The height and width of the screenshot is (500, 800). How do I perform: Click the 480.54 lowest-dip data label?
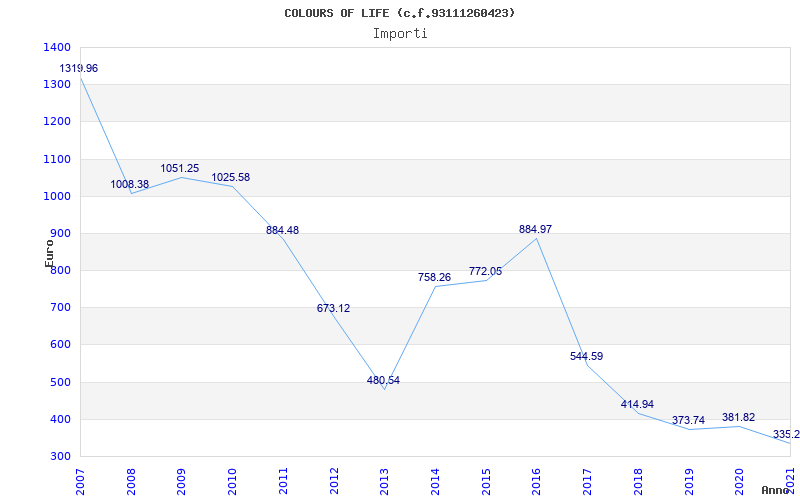pyautogui.click(x=383, y=380)
